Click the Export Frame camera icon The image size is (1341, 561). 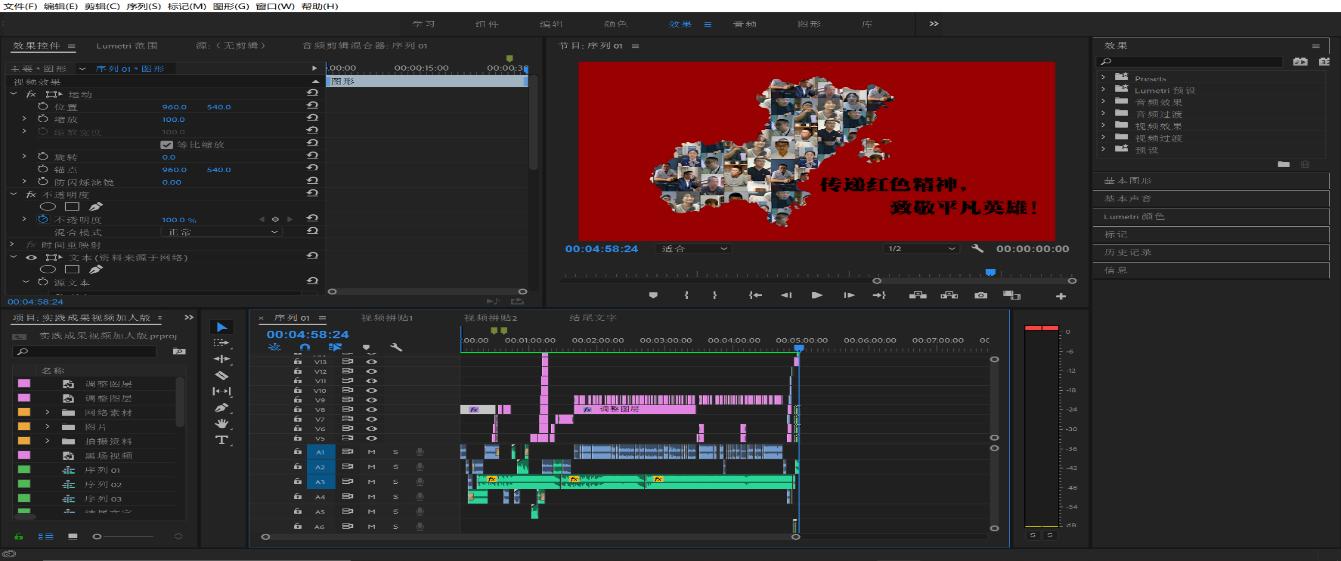click(981, 295)
